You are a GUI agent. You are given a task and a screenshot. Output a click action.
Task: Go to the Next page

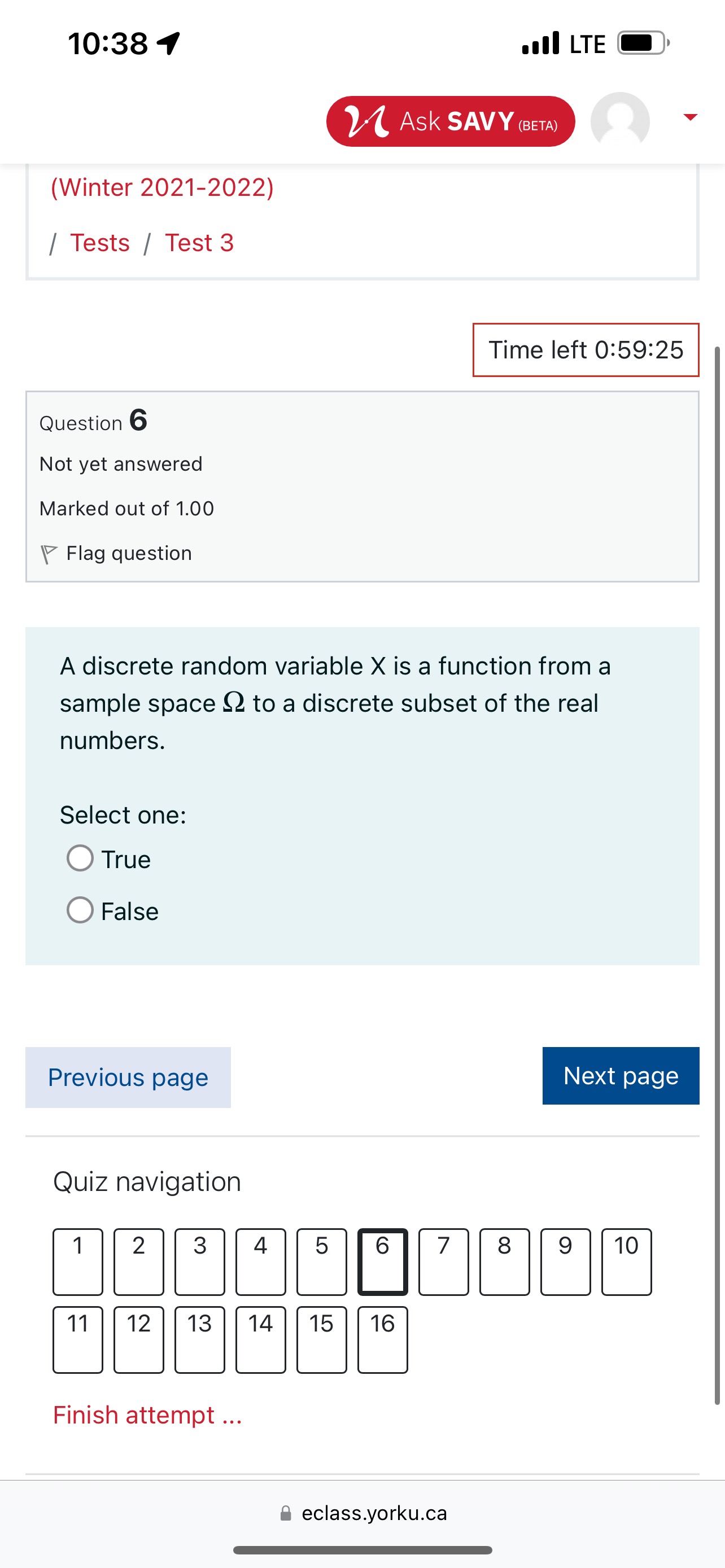coord(621,1076)
